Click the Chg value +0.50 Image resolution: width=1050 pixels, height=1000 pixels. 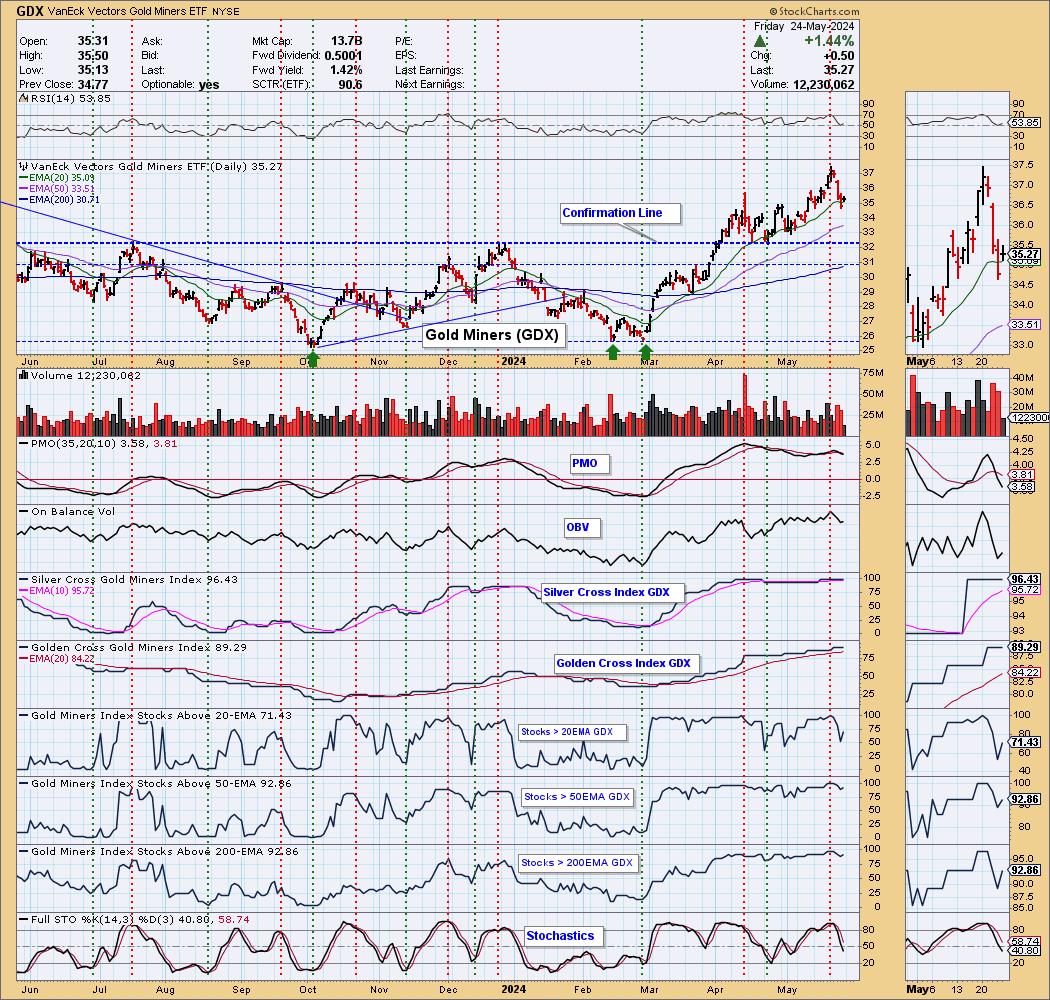coord(838,56)
